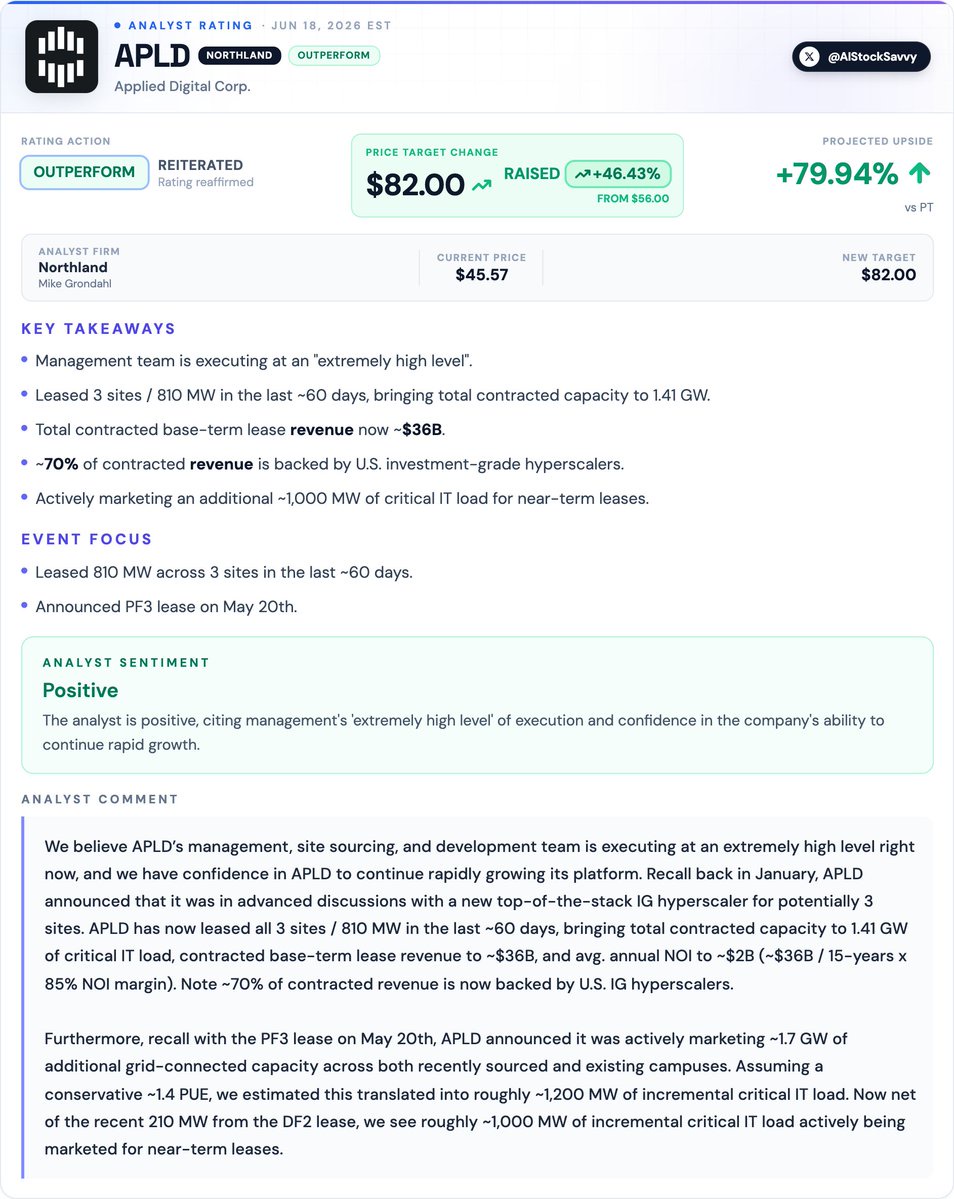Viewport: 954px width, 1199px height.
Task: Click the trend arrow next to $82.00
Action: (x=482, y=185)
